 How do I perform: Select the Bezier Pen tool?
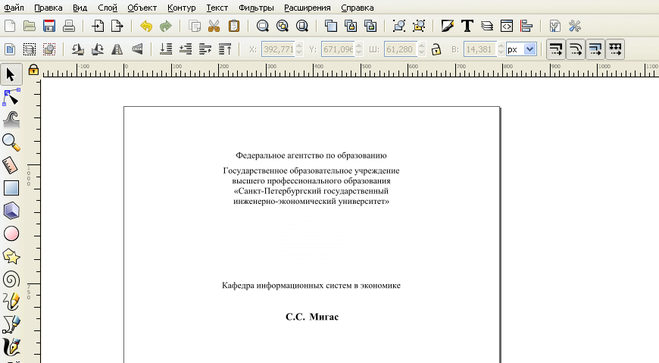11,324
